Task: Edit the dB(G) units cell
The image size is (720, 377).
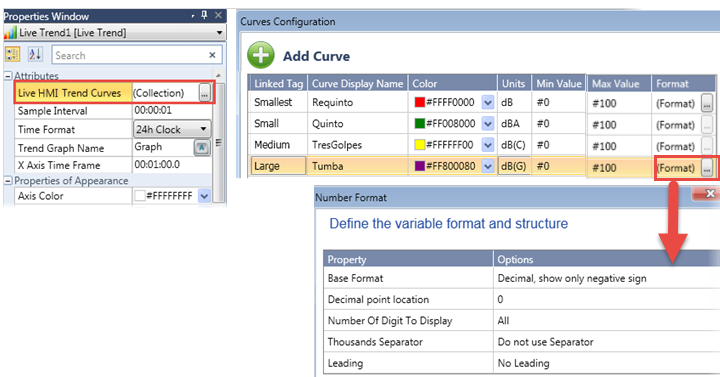Action: 514,166
